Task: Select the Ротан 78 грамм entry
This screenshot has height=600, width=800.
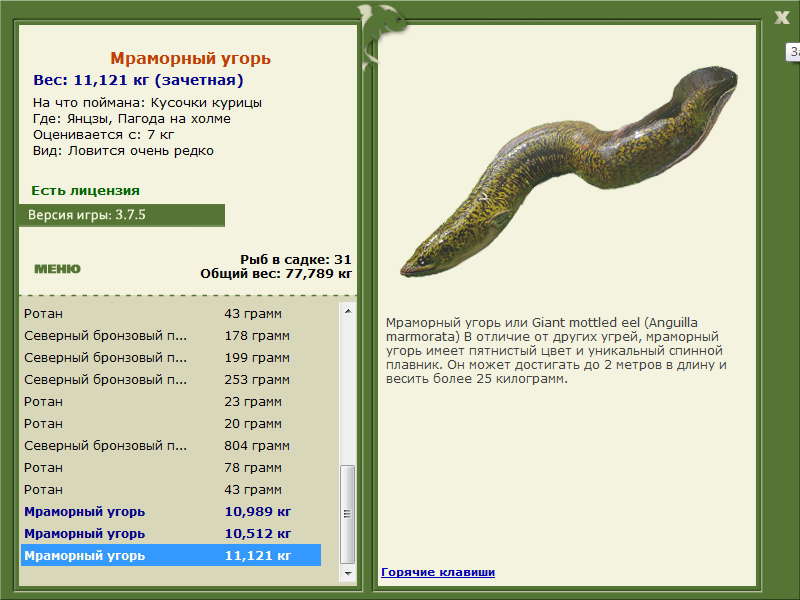Action: (x=171, y=467)
